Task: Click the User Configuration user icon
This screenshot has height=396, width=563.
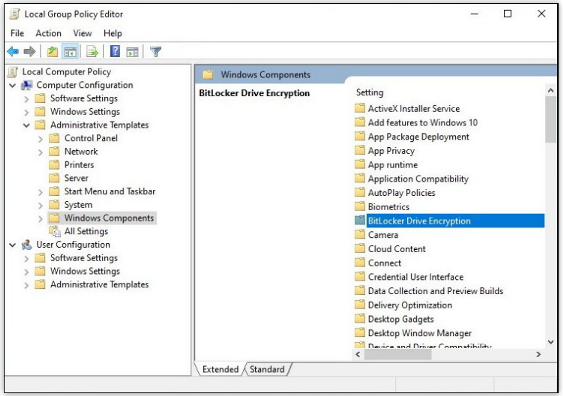Action: pyautogui.click(x=27, y=245)
